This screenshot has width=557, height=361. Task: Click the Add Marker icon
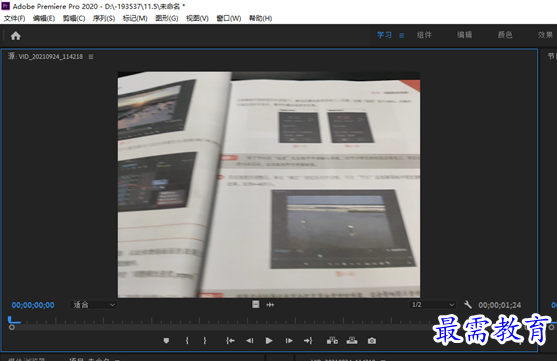pos(166,341)
